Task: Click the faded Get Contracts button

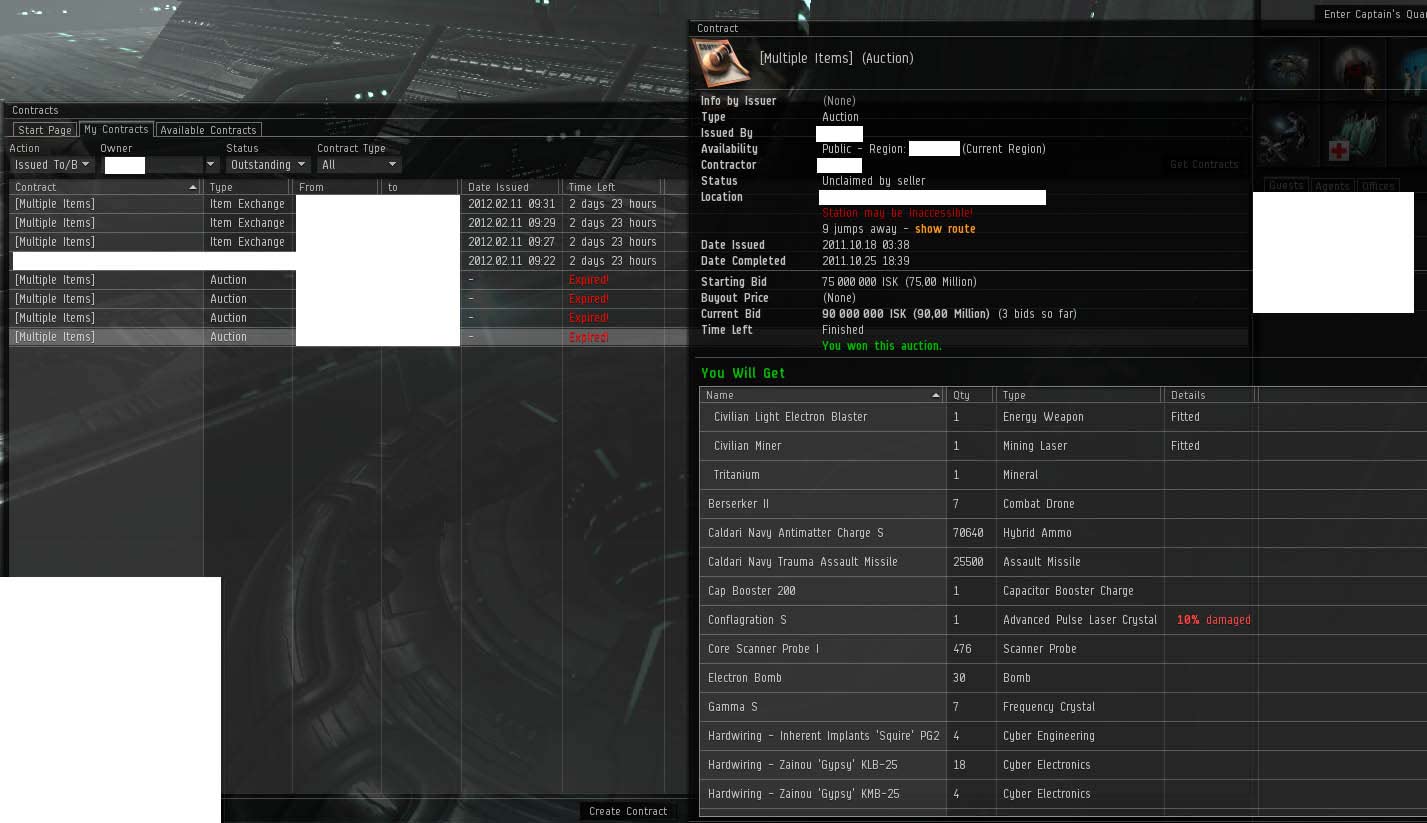Action: (1204, 164)
